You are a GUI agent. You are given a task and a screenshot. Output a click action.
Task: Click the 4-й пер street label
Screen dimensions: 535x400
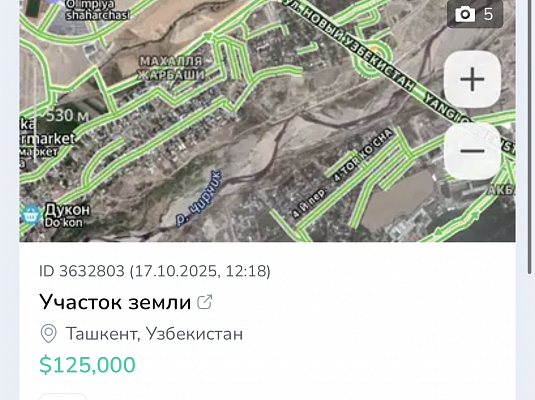[x=309, y=203]
